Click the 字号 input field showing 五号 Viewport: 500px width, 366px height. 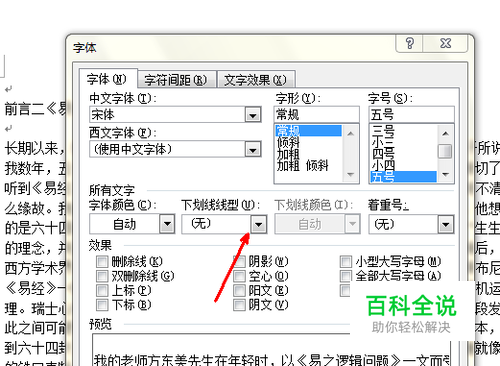tap(411, 115)
